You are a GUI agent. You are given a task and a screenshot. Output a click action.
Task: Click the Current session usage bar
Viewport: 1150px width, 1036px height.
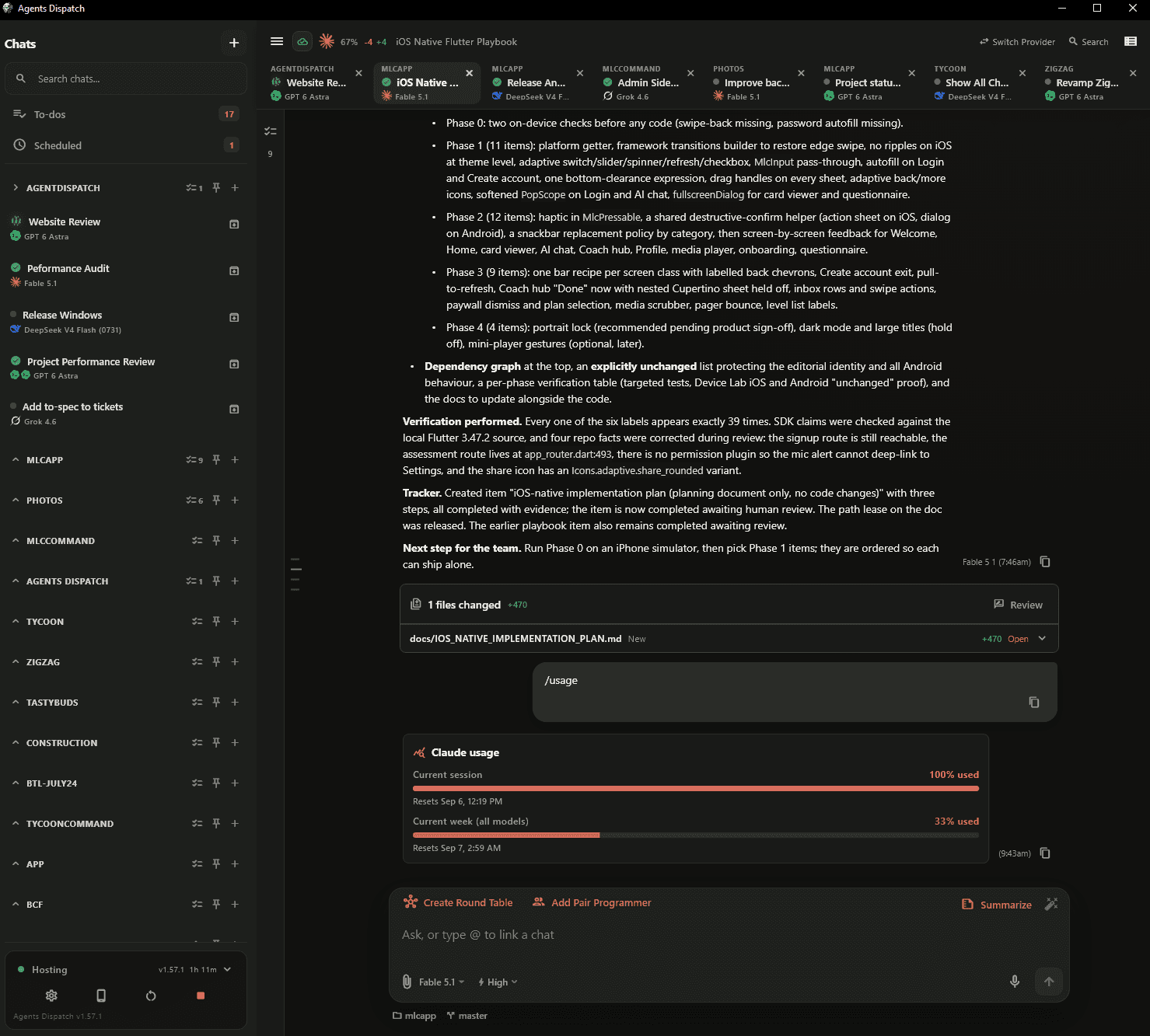click(x=696, y=788)
